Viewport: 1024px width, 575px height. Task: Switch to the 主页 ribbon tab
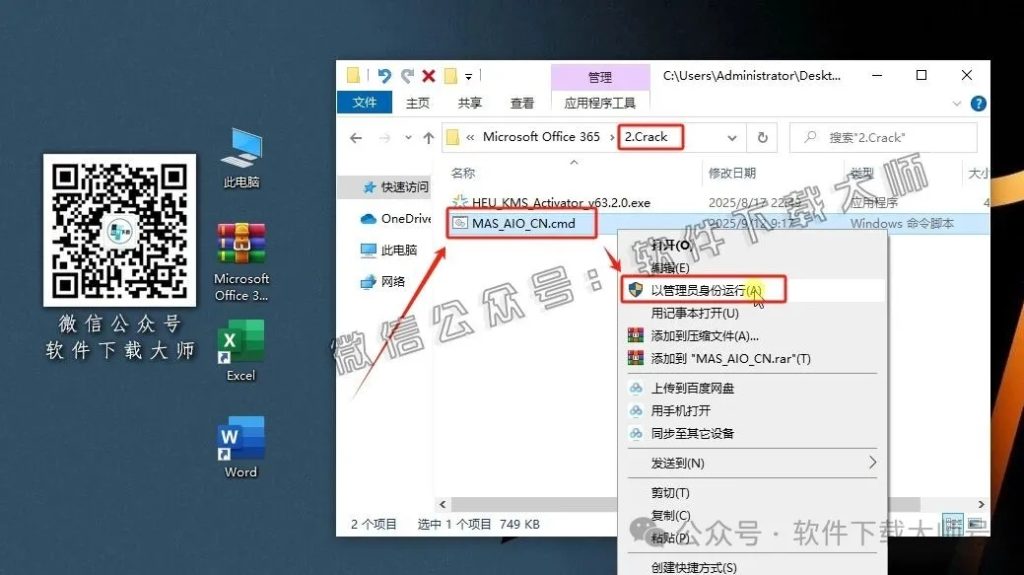[417, 103]
